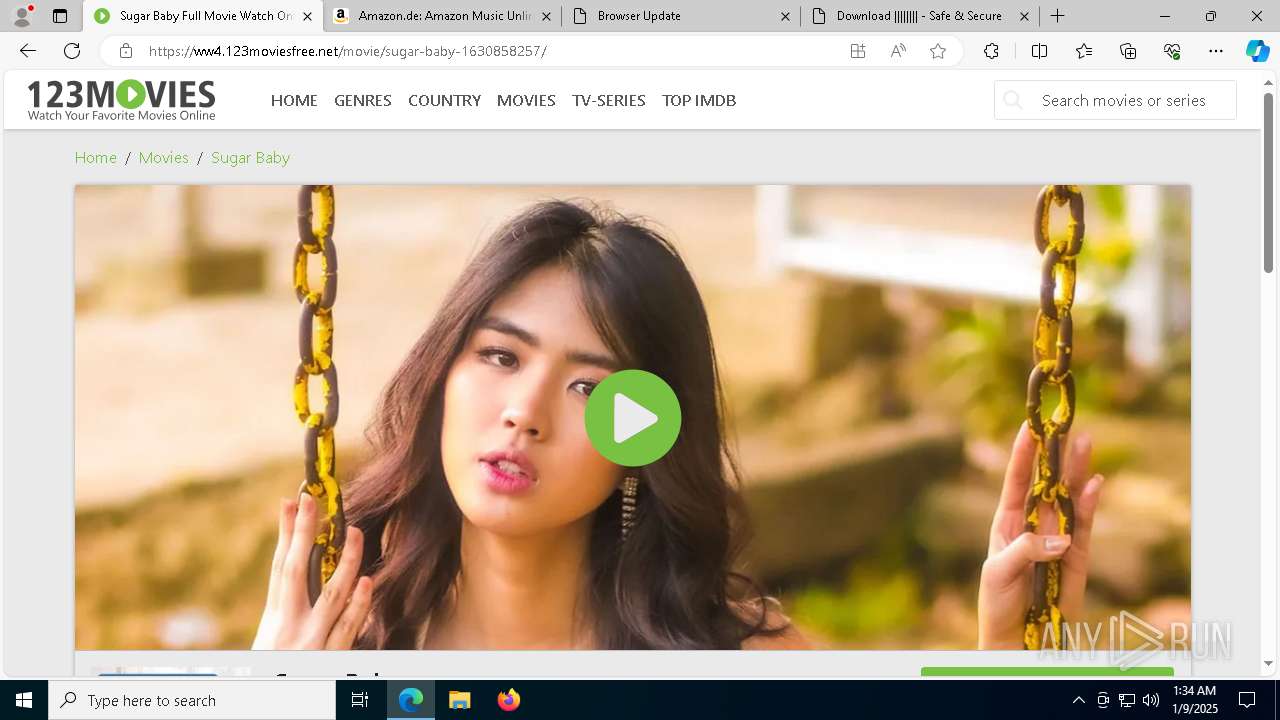Open COUNTRY menu
This screenshot has width=1280, height=720.
coord(444,100)
